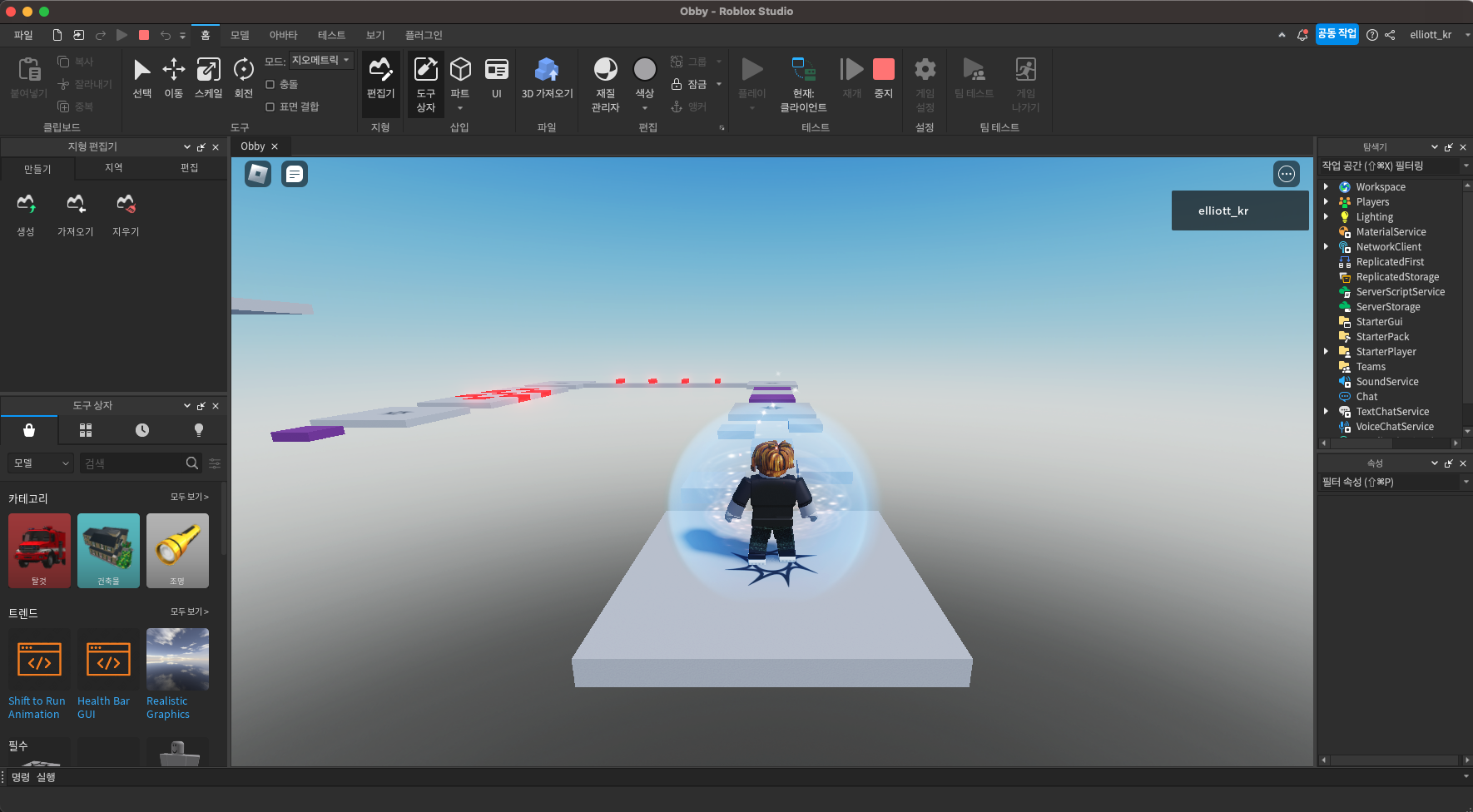
Task: Open toolbox creations lightbulb tab
Action: coord(199,430)
